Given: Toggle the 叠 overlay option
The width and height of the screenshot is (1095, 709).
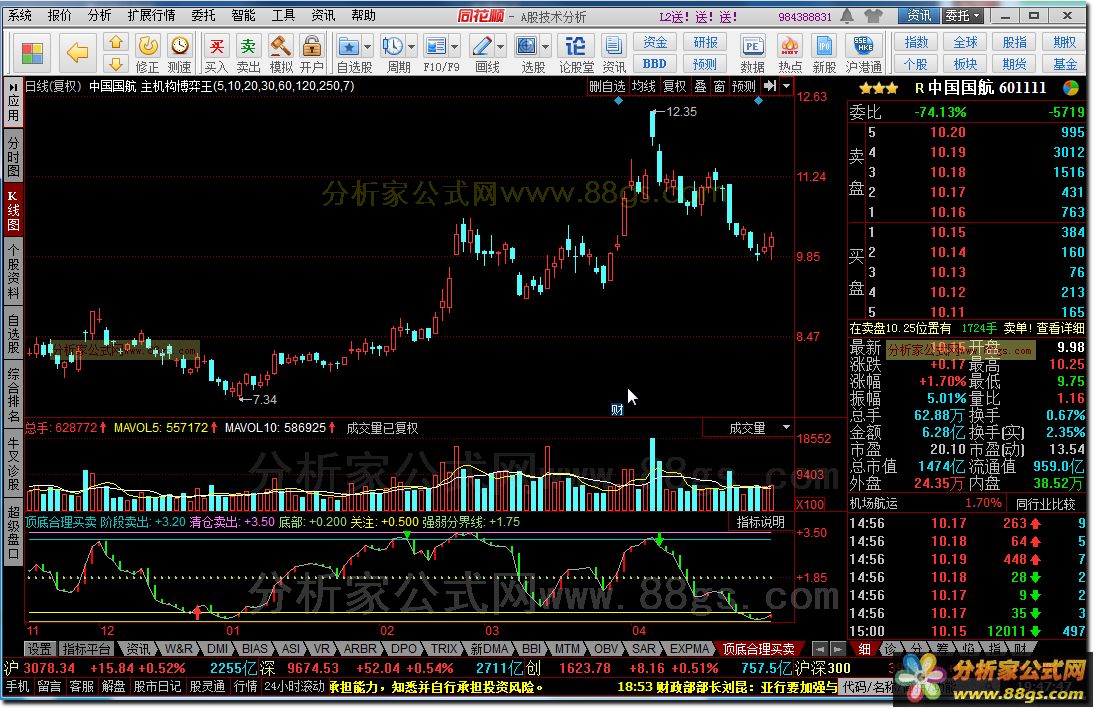Looking at the screenshot, I should 700,86.
